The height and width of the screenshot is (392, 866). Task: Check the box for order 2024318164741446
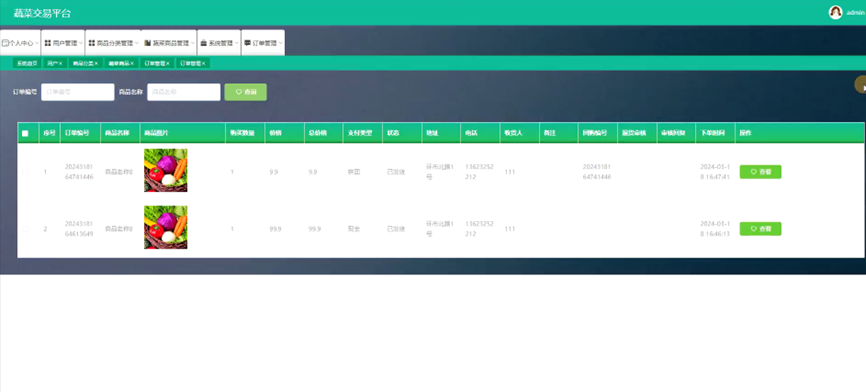coord(25,172)
